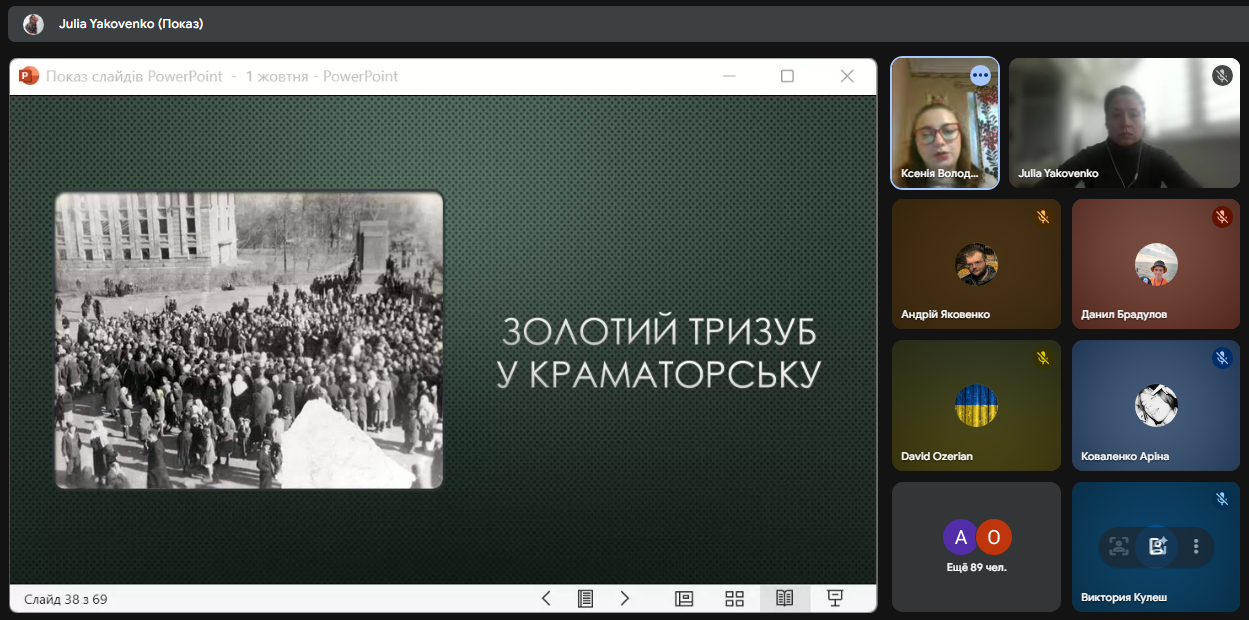The width and height of the screenshot is (1249, 620).
Task: Go to the previous slide arrow
Action: tap(546, 598)
